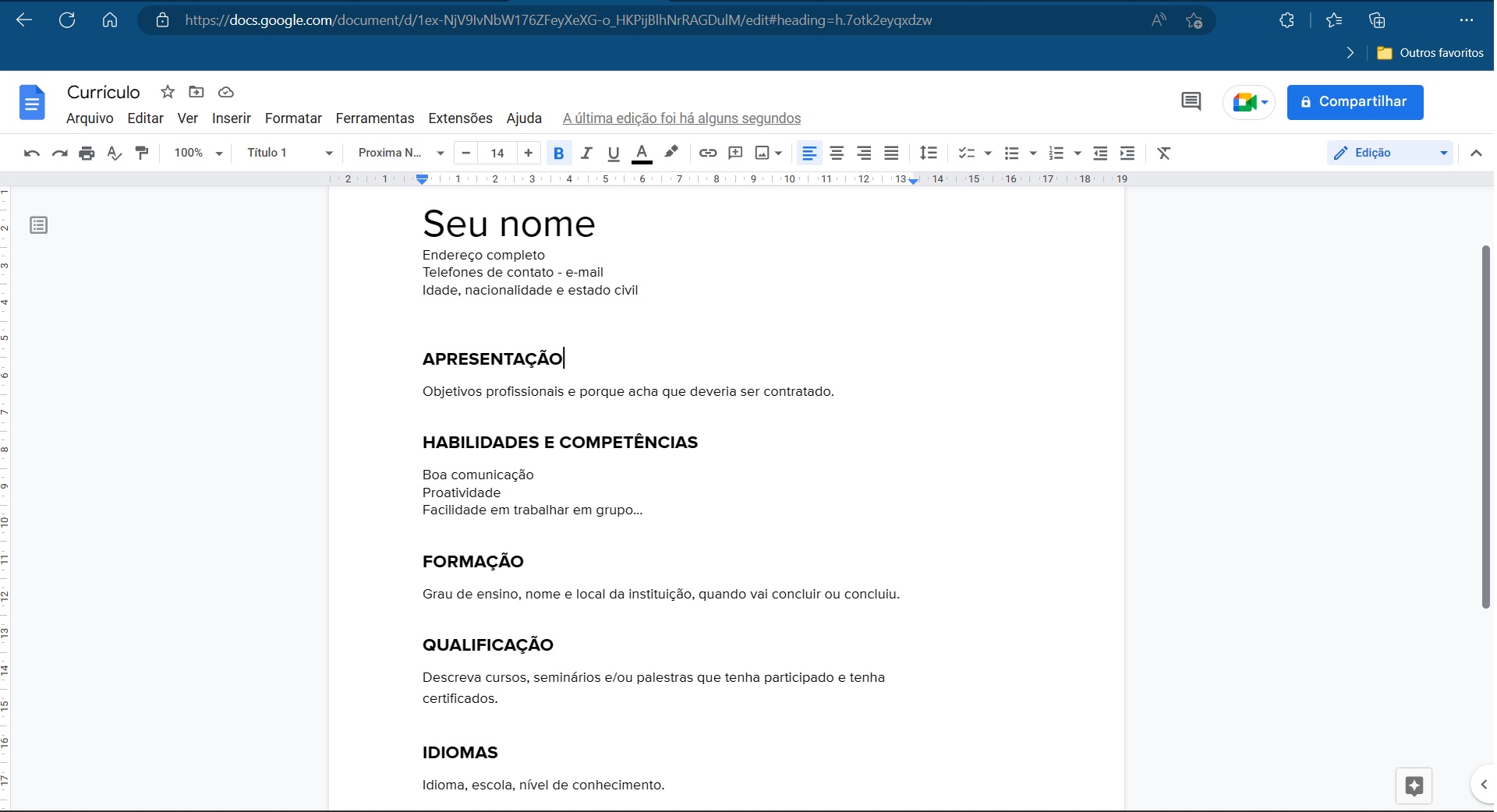Hide the menus with the up chevron
This screenshot has width=1497, height=812.
click(x=1476, y=154)
